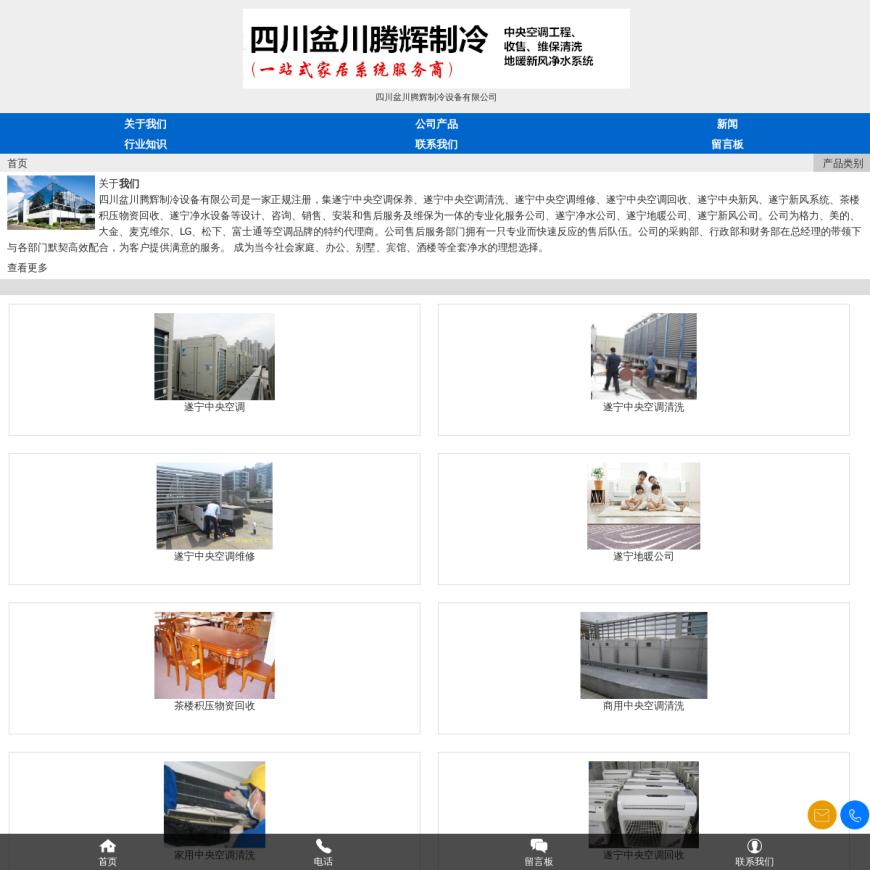
Task: Open 公司产品 navigation item
Action: pos(436,124)
